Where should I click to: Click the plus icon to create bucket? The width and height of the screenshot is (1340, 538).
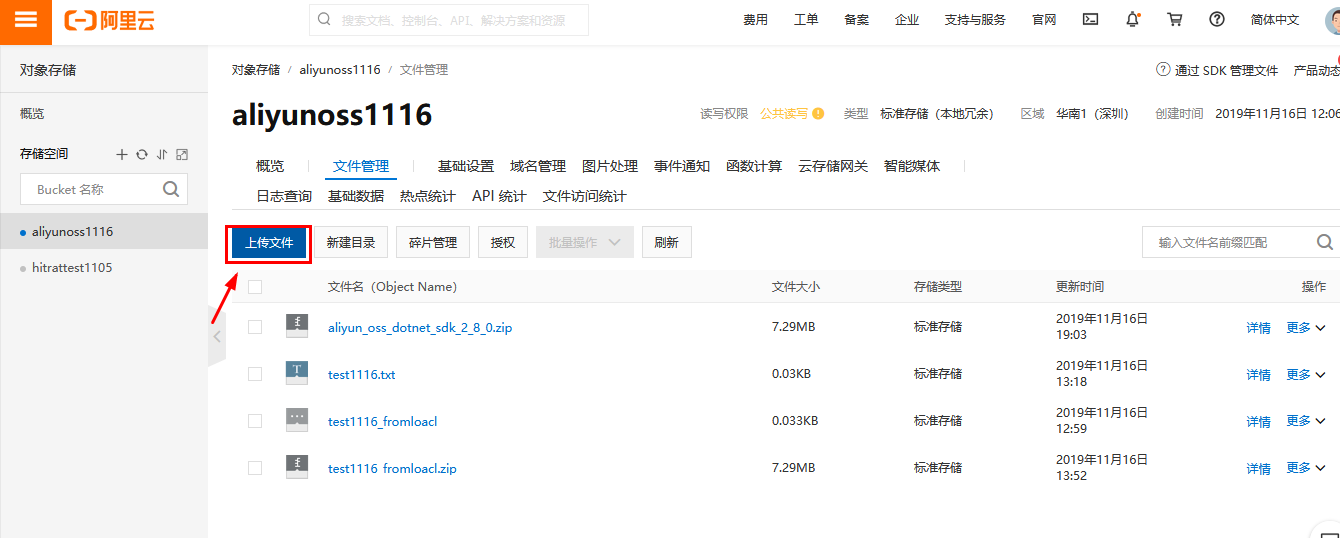tap(122, 154)
